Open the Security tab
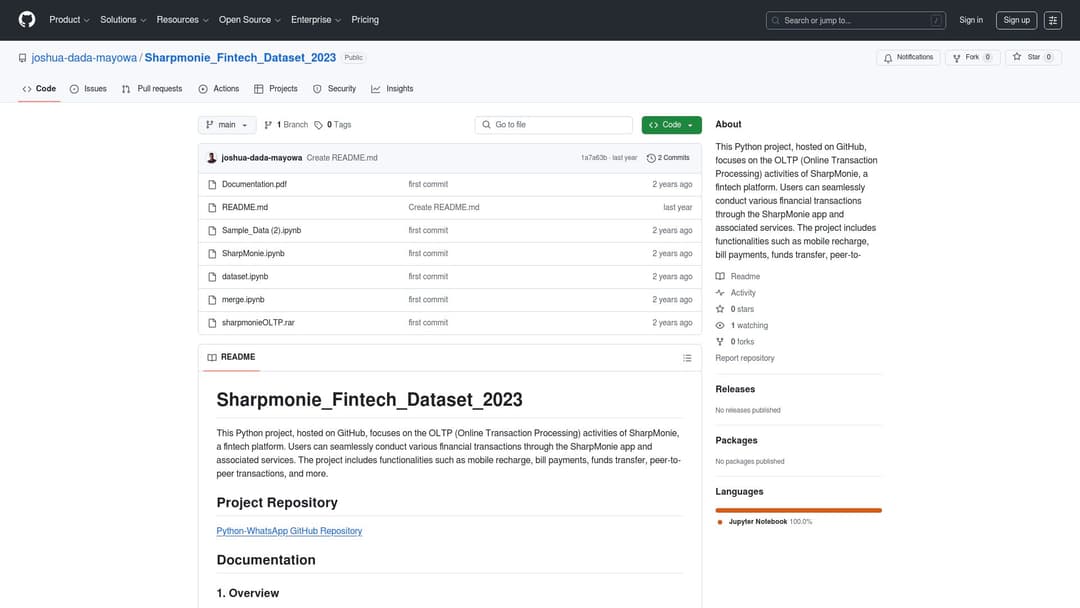Viewport: 1080px width, 608px height. [x=335, y=89]
